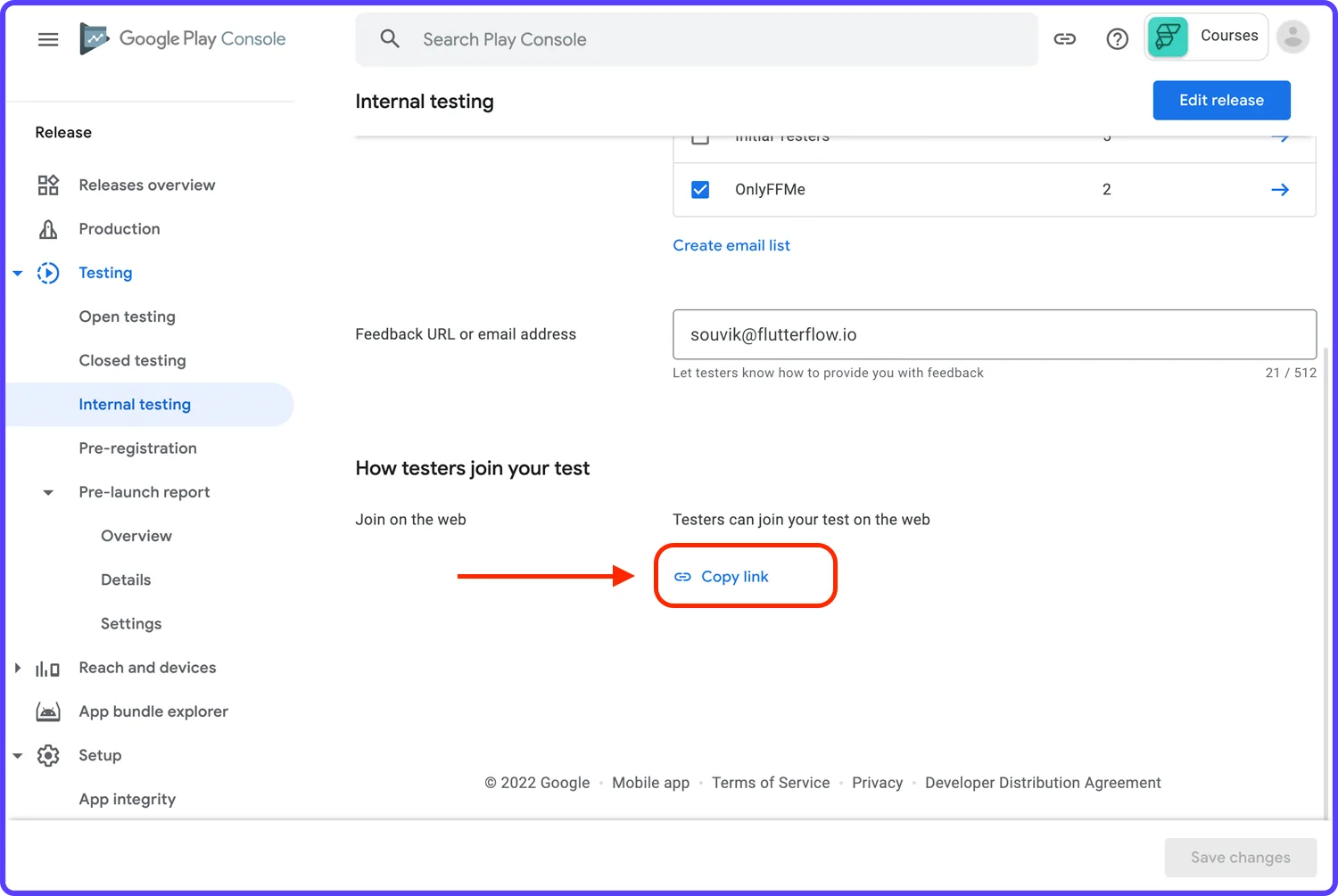Viewport: 1338px width, 896px height.
Task: Expand the Reach and devices section
Action: (17, 668)
